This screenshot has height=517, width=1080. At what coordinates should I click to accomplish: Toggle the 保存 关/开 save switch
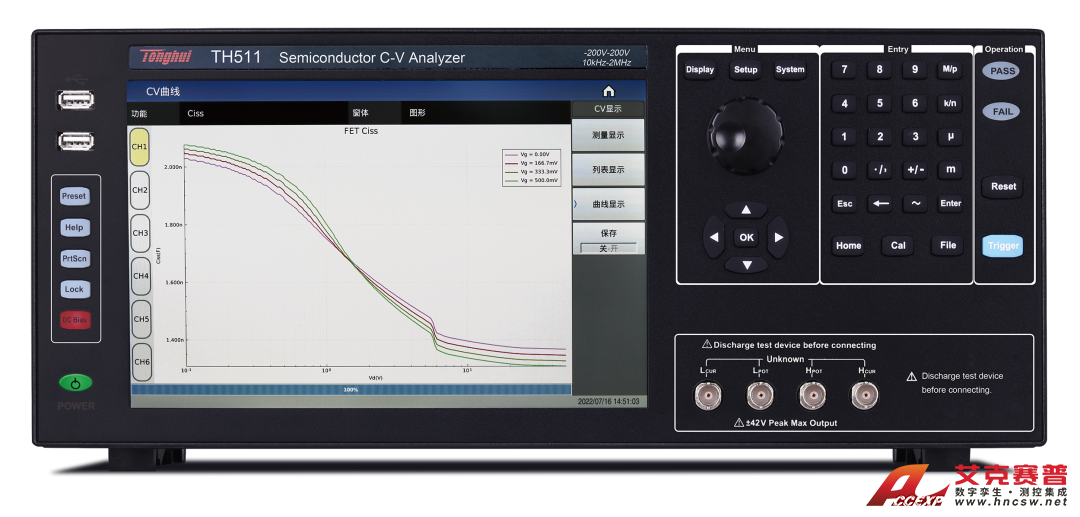[608, 248]
